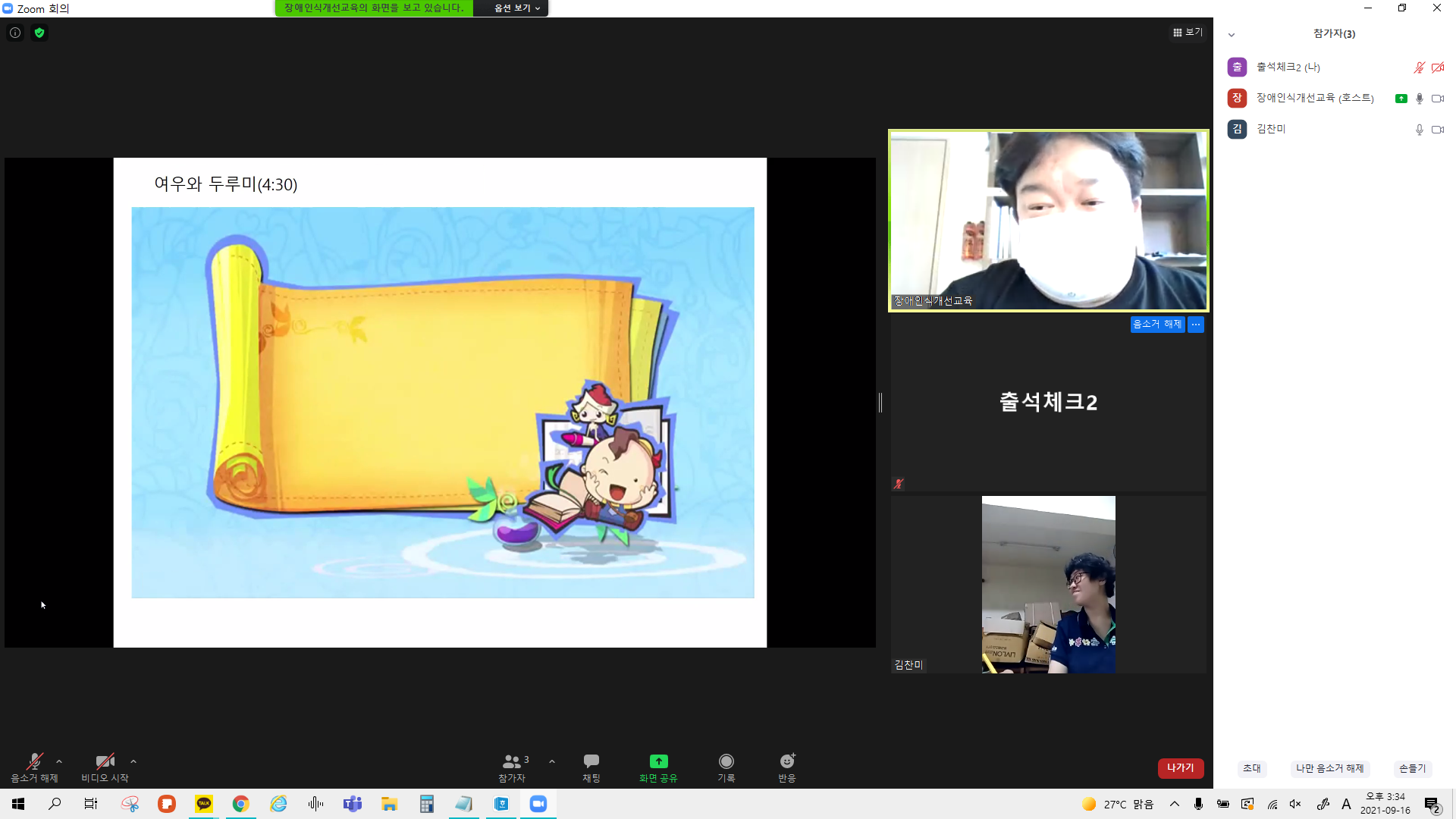Open KakaoTalk from the taskbar

click(204, 804)
